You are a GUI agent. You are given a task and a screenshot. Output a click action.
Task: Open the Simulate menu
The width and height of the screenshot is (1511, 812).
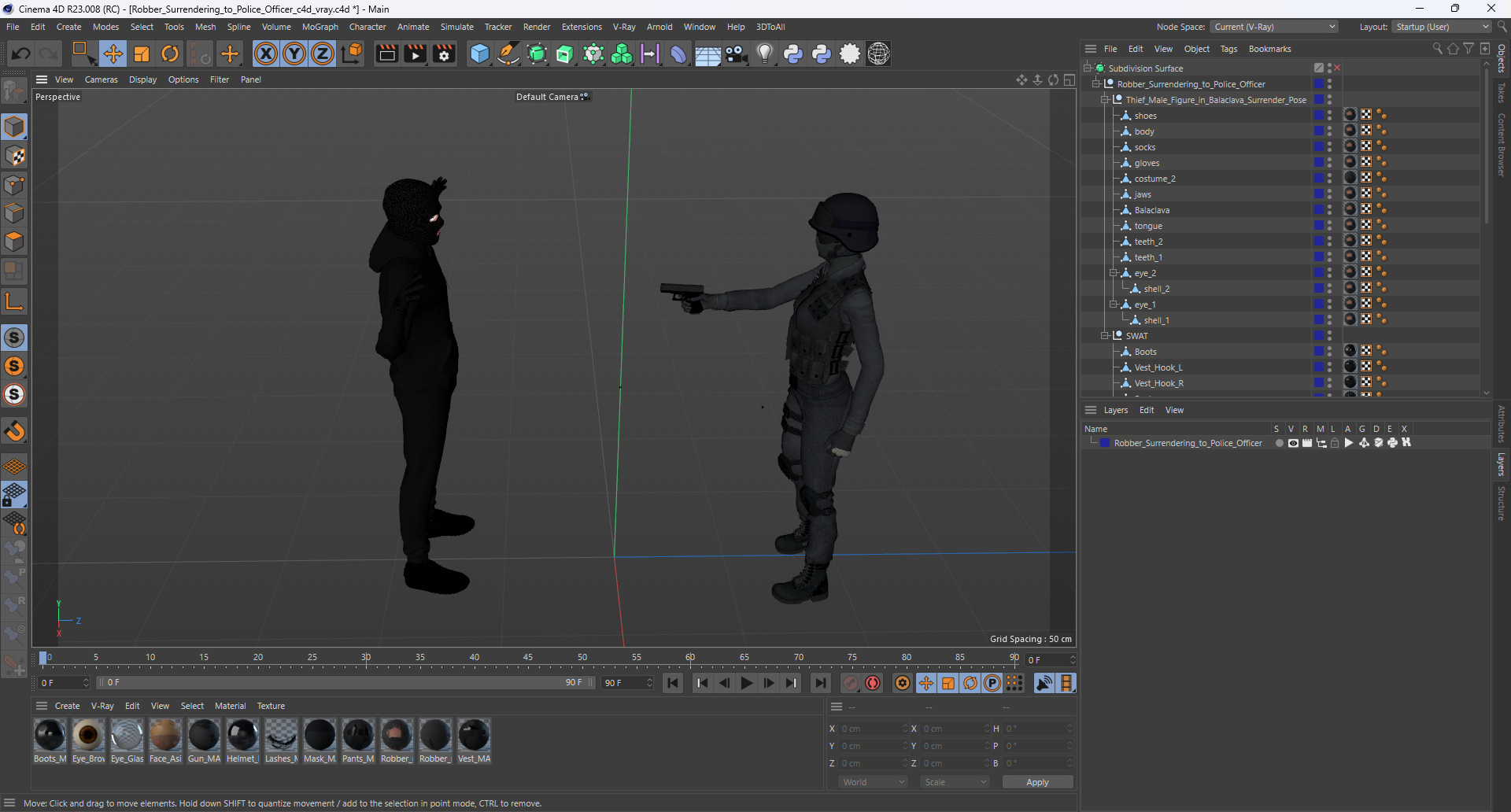pos(456,27)
